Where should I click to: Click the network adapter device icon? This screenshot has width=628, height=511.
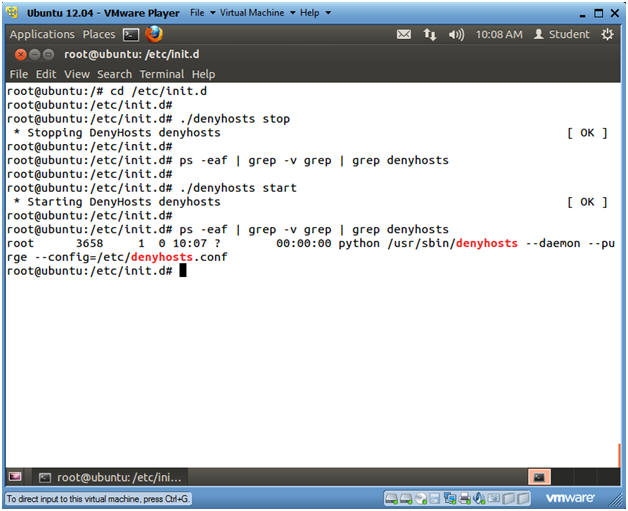(450, 499)
